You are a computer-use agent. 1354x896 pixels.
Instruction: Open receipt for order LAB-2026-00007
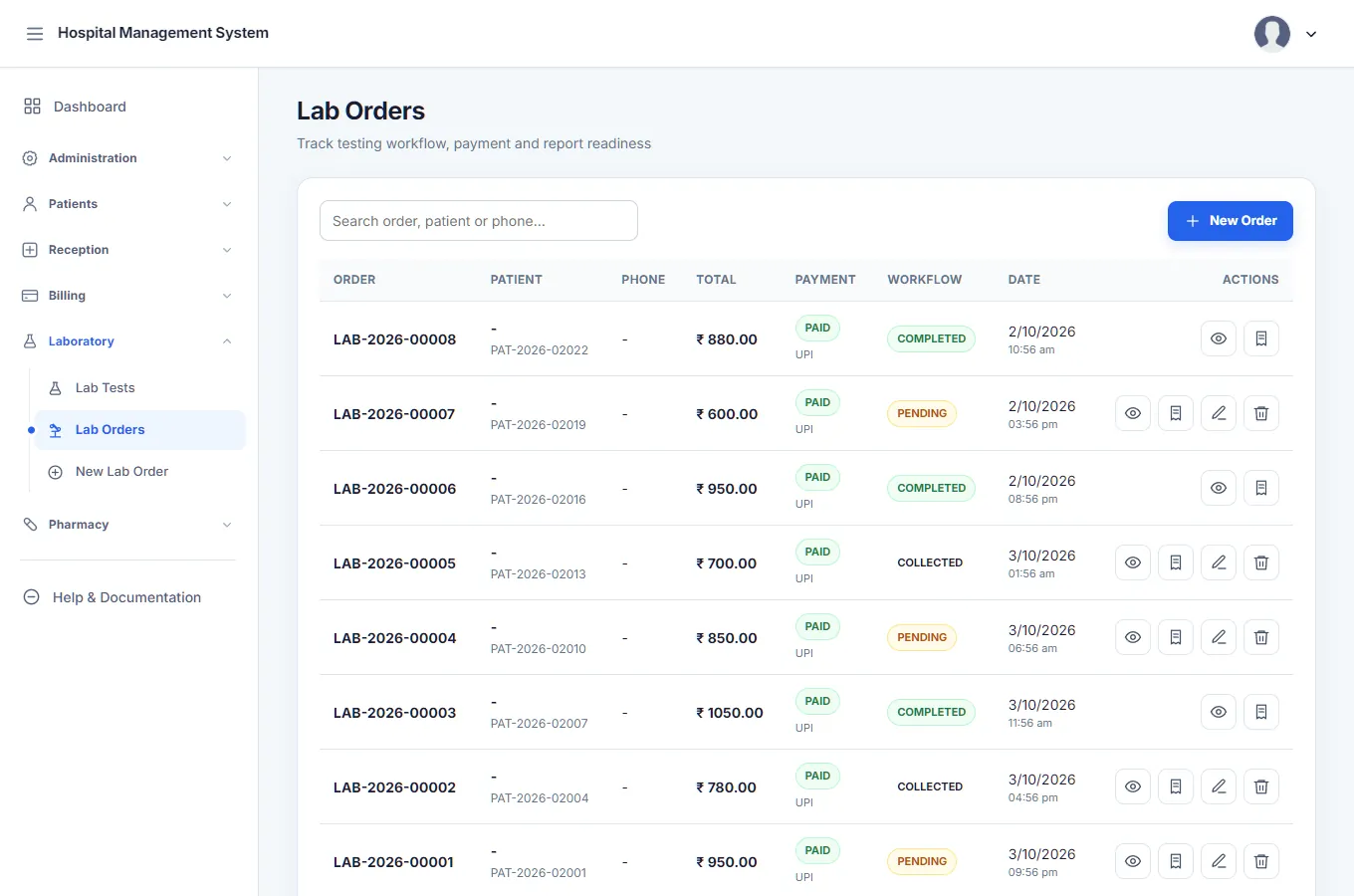pos(1176,413)
